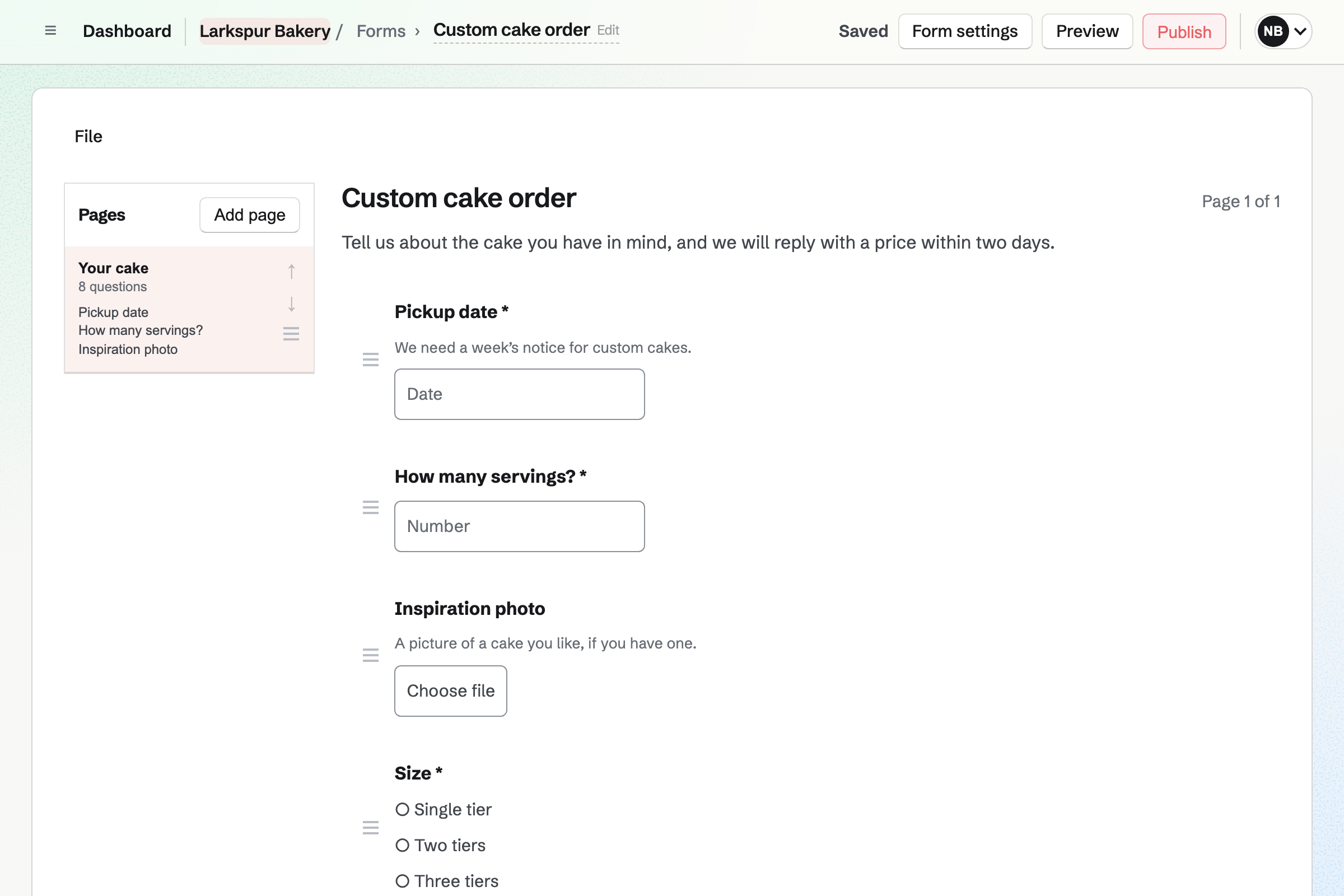The height and width of the screenshot is (896, 1344).
Task: Click the Custom cake order breadcrumb title
Action: [511, 30]
